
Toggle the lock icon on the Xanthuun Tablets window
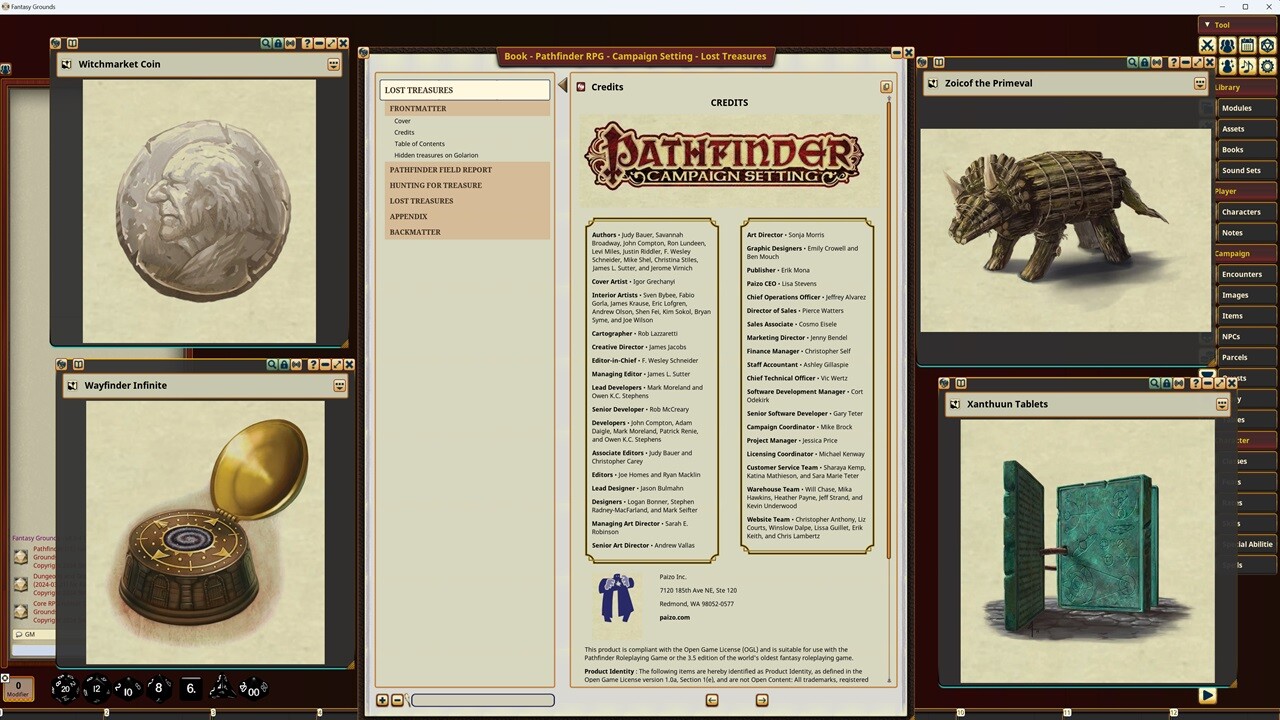pyautogui.click(x=1167, y=383)
